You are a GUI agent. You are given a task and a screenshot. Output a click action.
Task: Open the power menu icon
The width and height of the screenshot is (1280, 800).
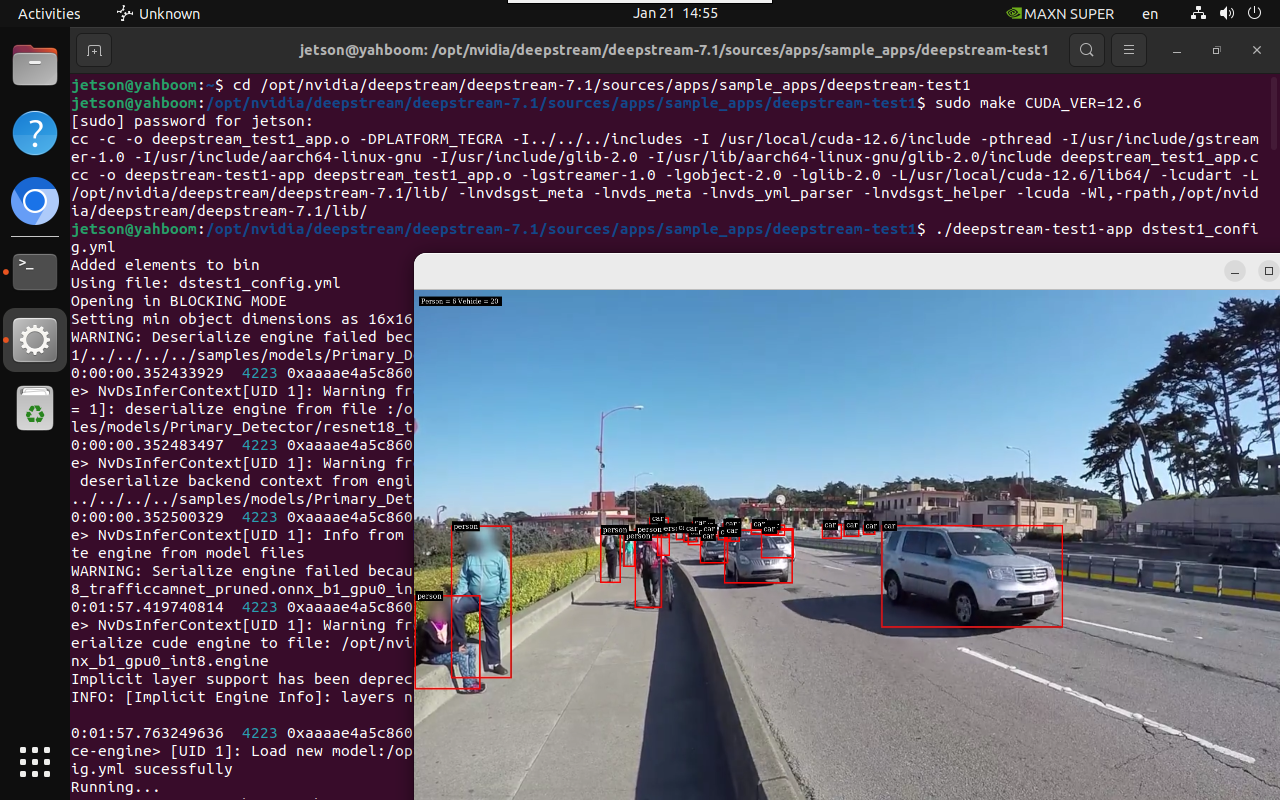pos(1254,14)
